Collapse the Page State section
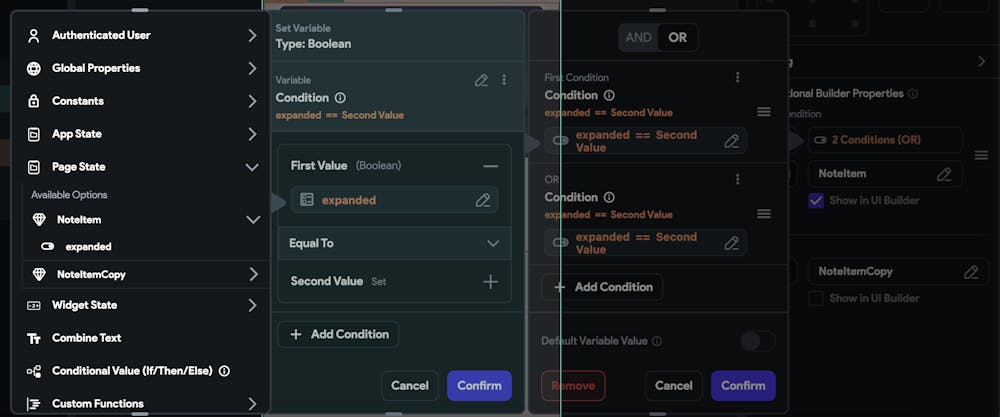 point(252,167)
